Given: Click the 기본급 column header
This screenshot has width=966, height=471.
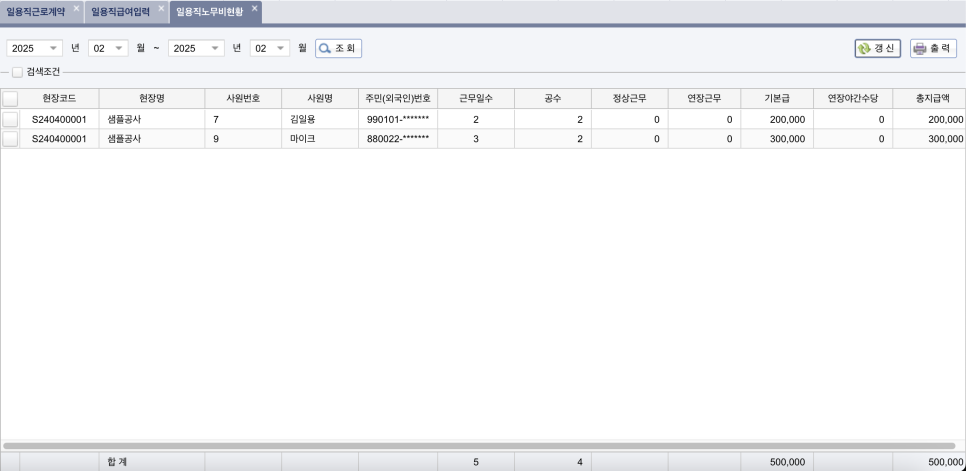Looking at the screenshot, I should tap(777, 99).
